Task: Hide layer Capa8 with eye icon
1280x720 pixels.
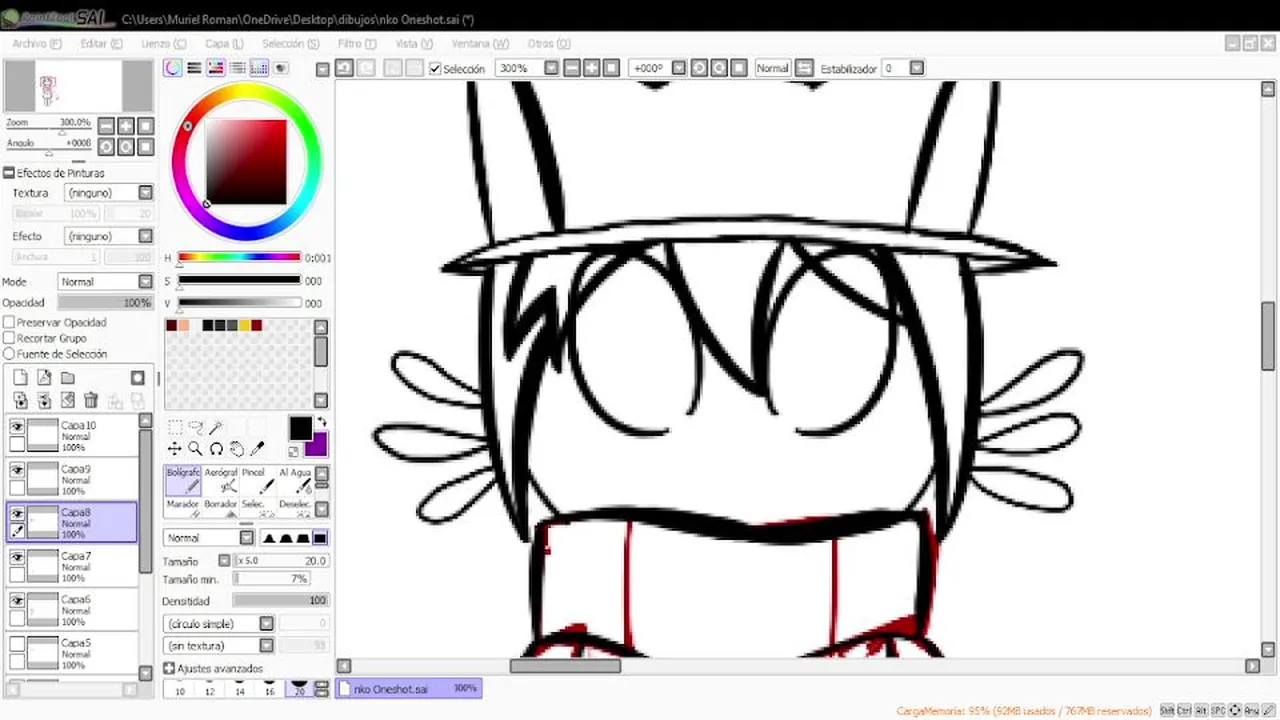Action: coord(17,513)
